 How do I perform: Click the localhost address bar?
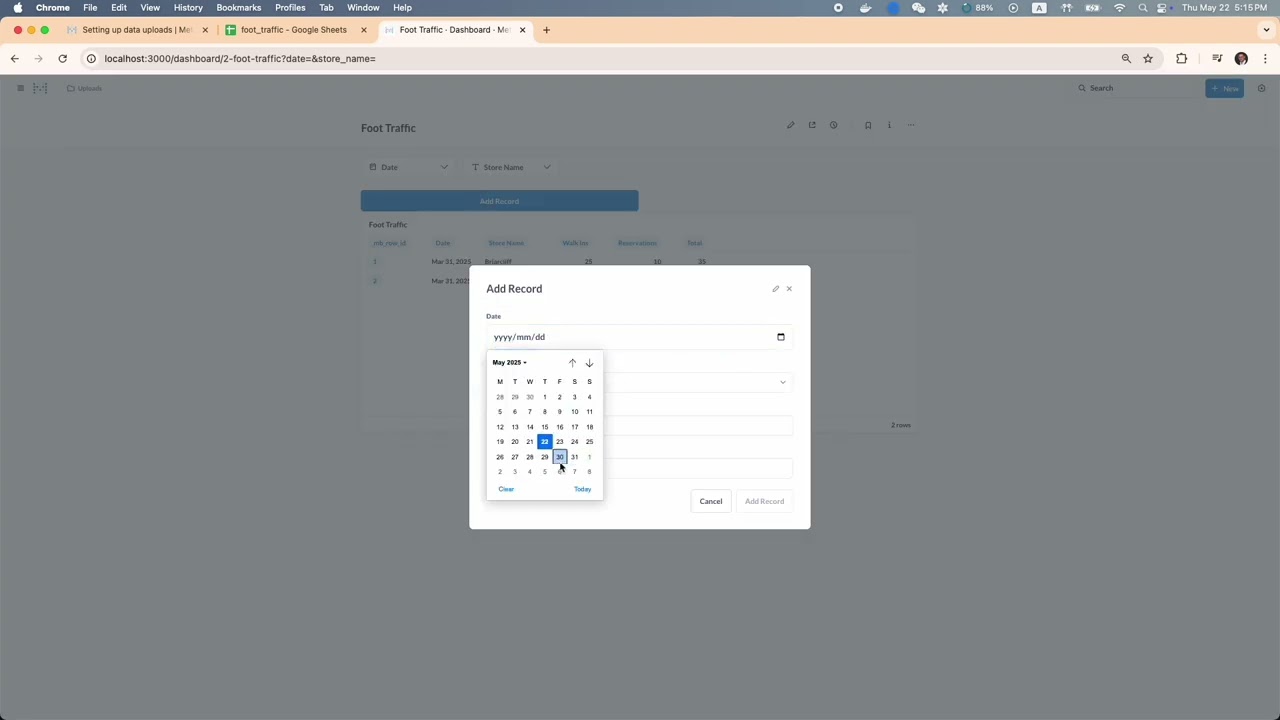[x=600, y=58]
